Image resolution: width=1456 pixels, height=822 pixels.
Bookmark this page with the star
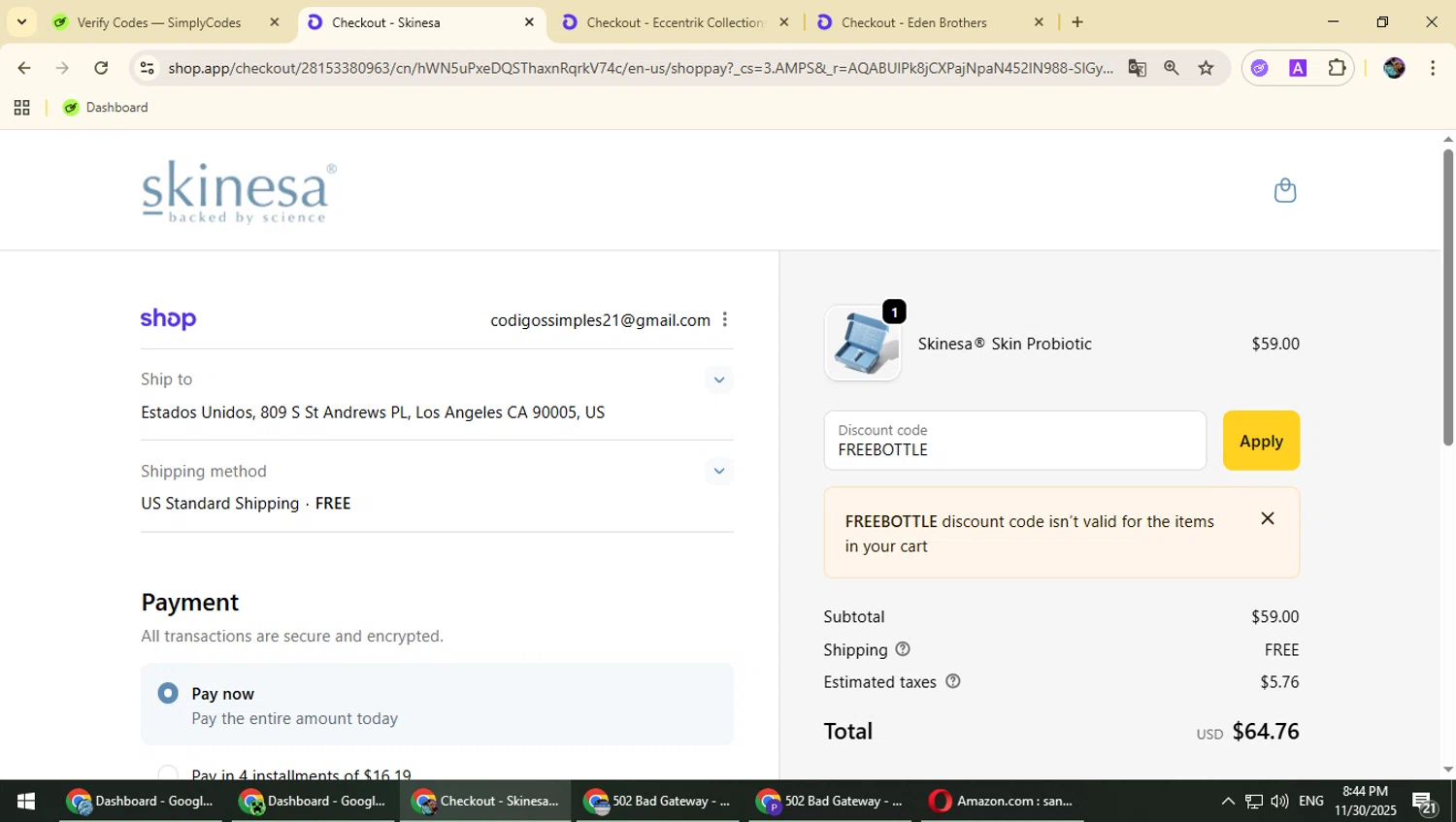(1206, 68)
